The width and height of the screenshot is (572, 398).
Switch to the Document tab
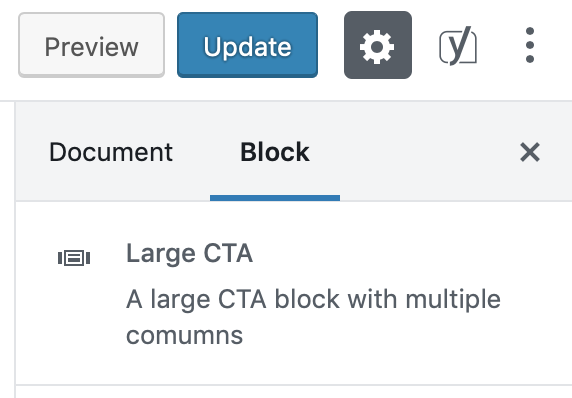111,152
